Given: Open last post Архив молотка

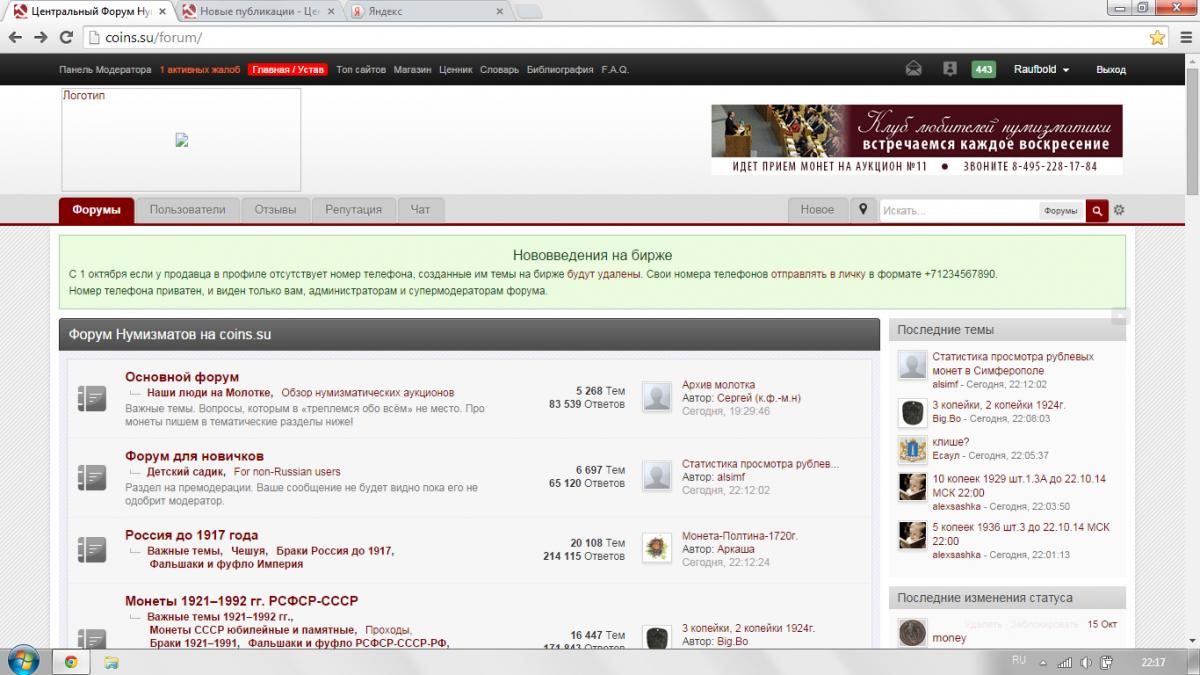Looking at the screenshot, I should [718, 385].
